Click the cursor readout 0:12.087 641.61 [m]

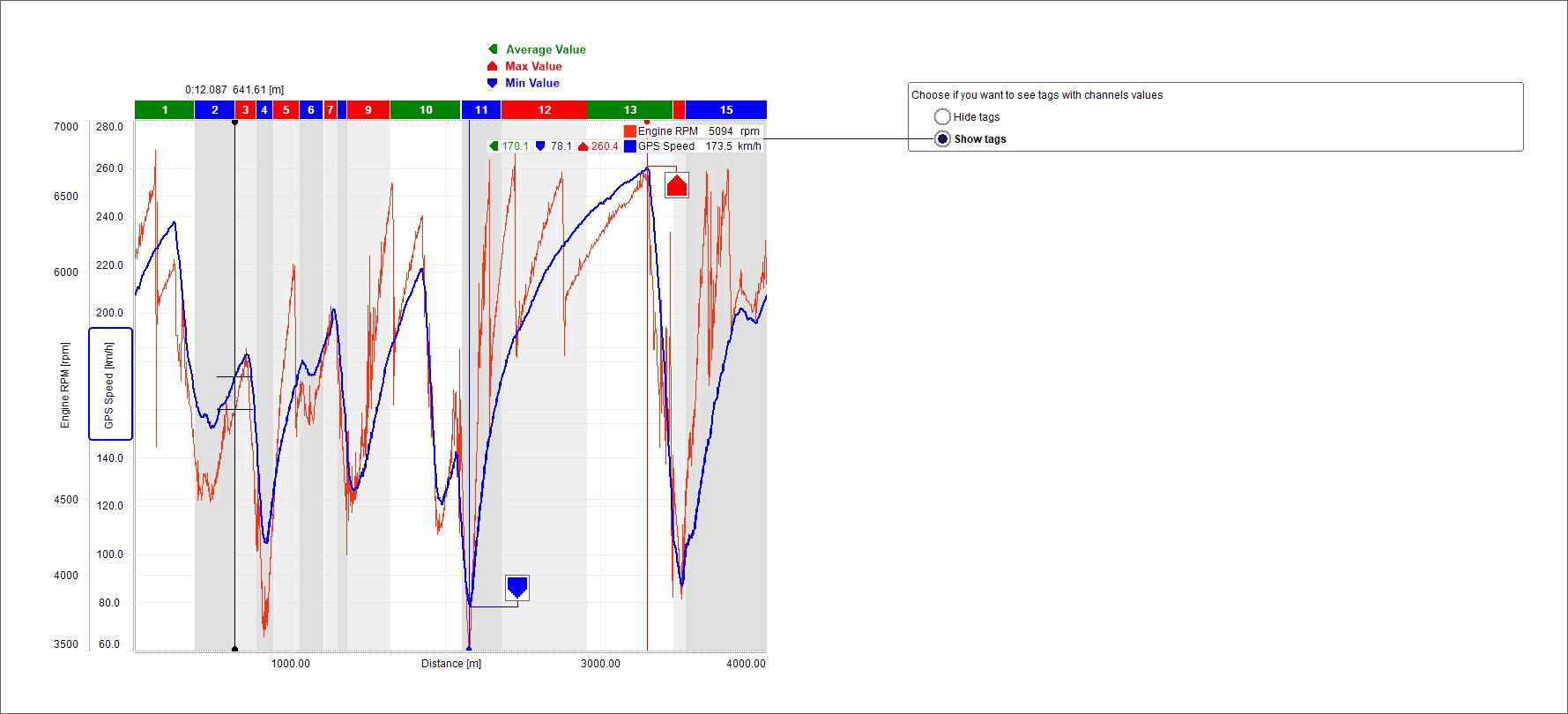point(234,90)
